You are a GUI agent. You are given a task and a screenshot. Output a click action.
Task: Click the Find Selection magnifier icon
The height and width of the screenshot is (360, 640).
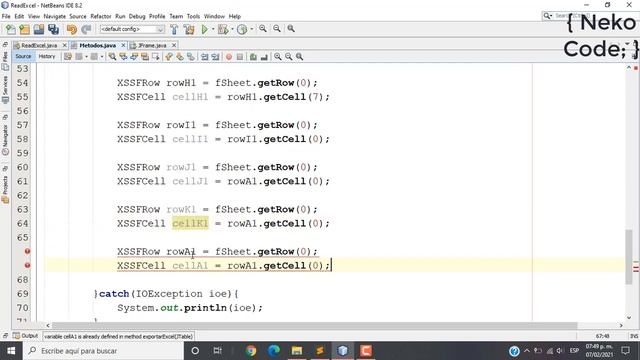(x=112, y=57)
